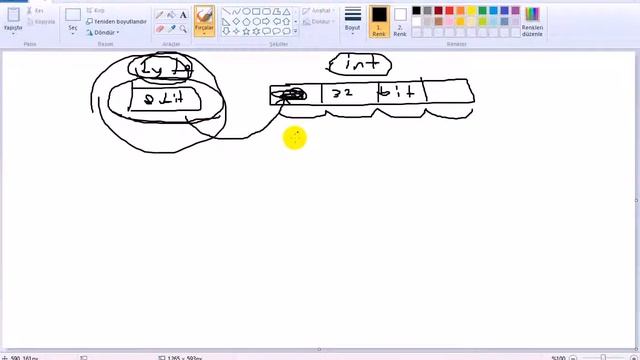Pick the red palette color
640x360 pixels.
450,11
